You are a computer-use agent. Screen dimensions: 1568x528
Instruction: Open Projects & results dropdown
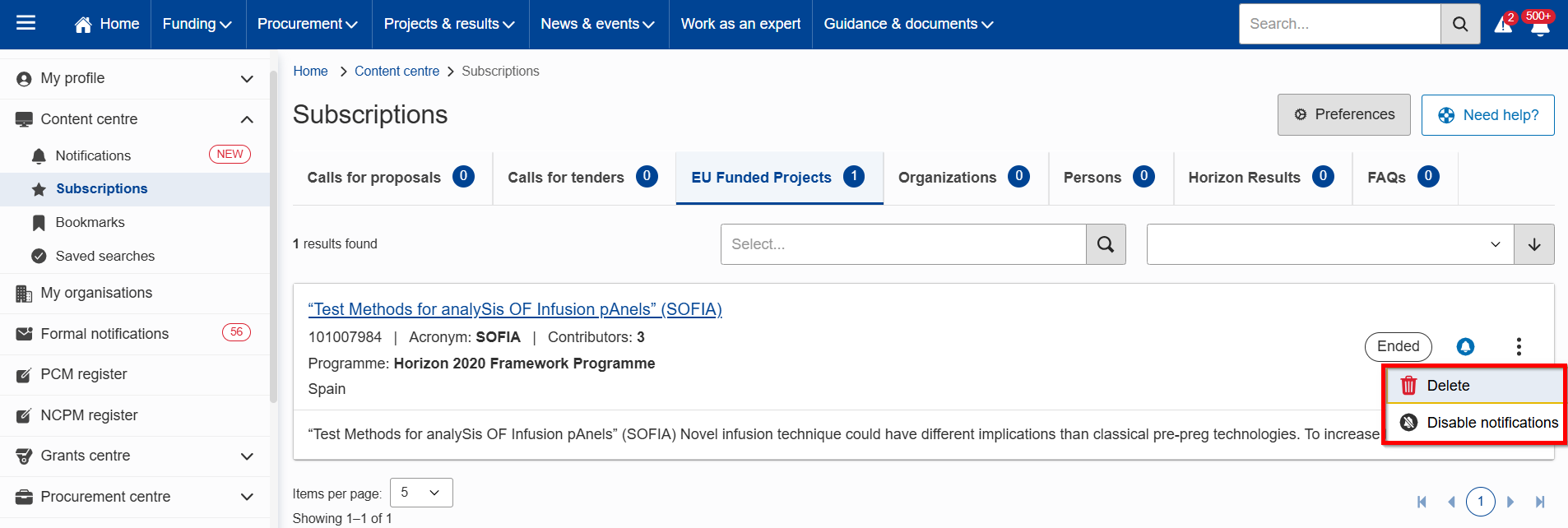coord(449,24)
